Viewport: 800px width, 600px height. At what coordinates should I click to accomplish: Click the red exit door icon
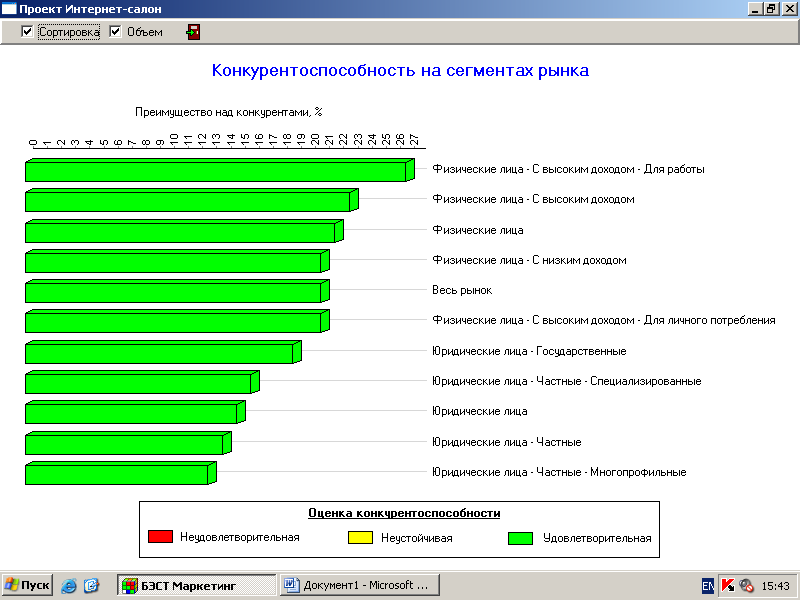point(193,32)
